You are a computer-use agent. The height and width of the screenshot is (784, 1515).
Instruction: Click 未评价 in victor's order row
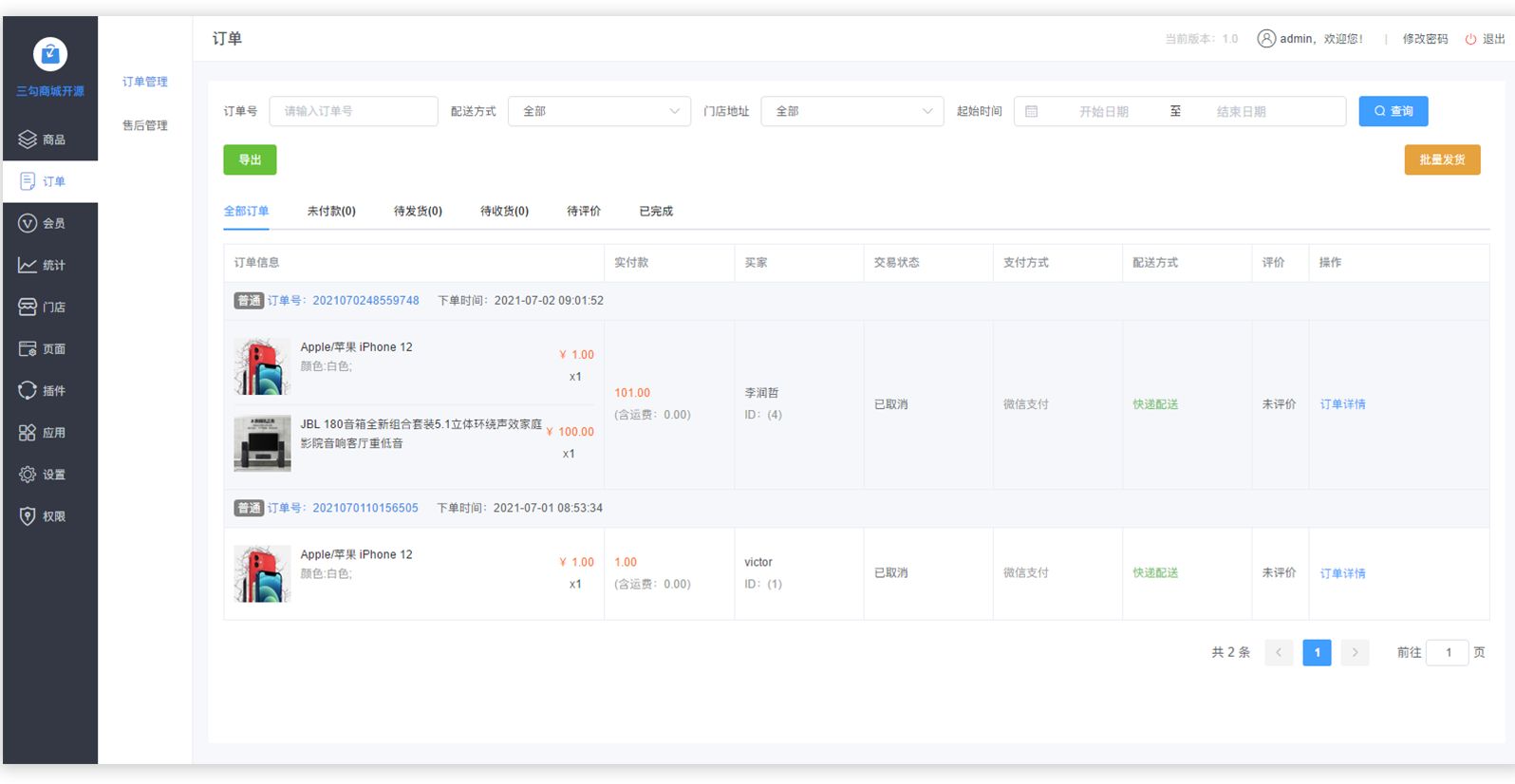coord(1279,573)
